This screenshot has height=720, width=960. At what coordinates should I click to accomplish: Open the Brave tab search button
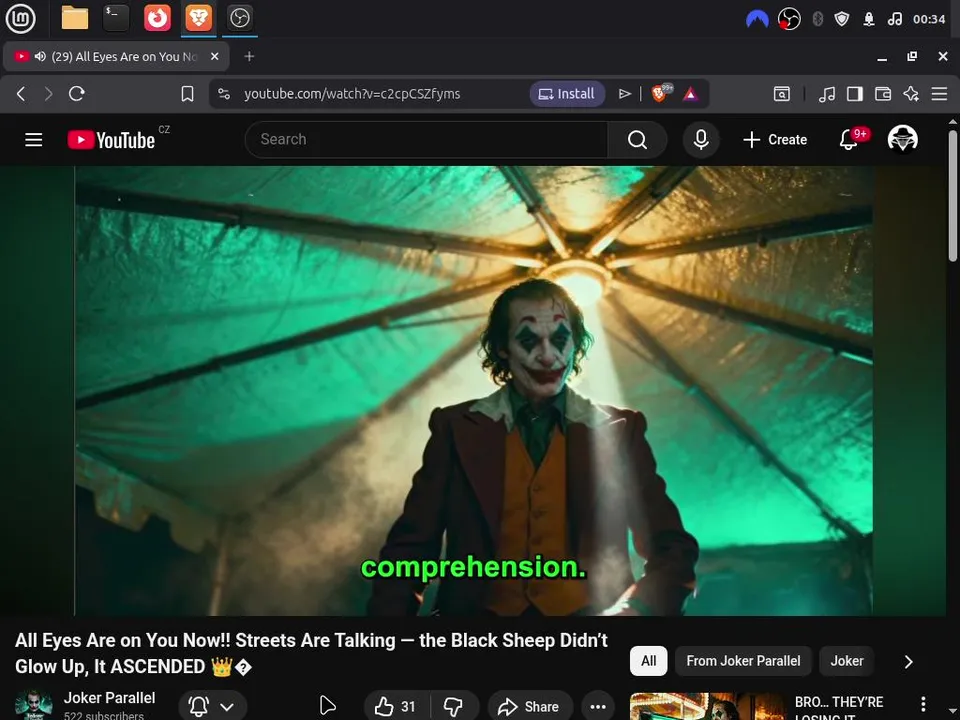[x=782, y=94]
